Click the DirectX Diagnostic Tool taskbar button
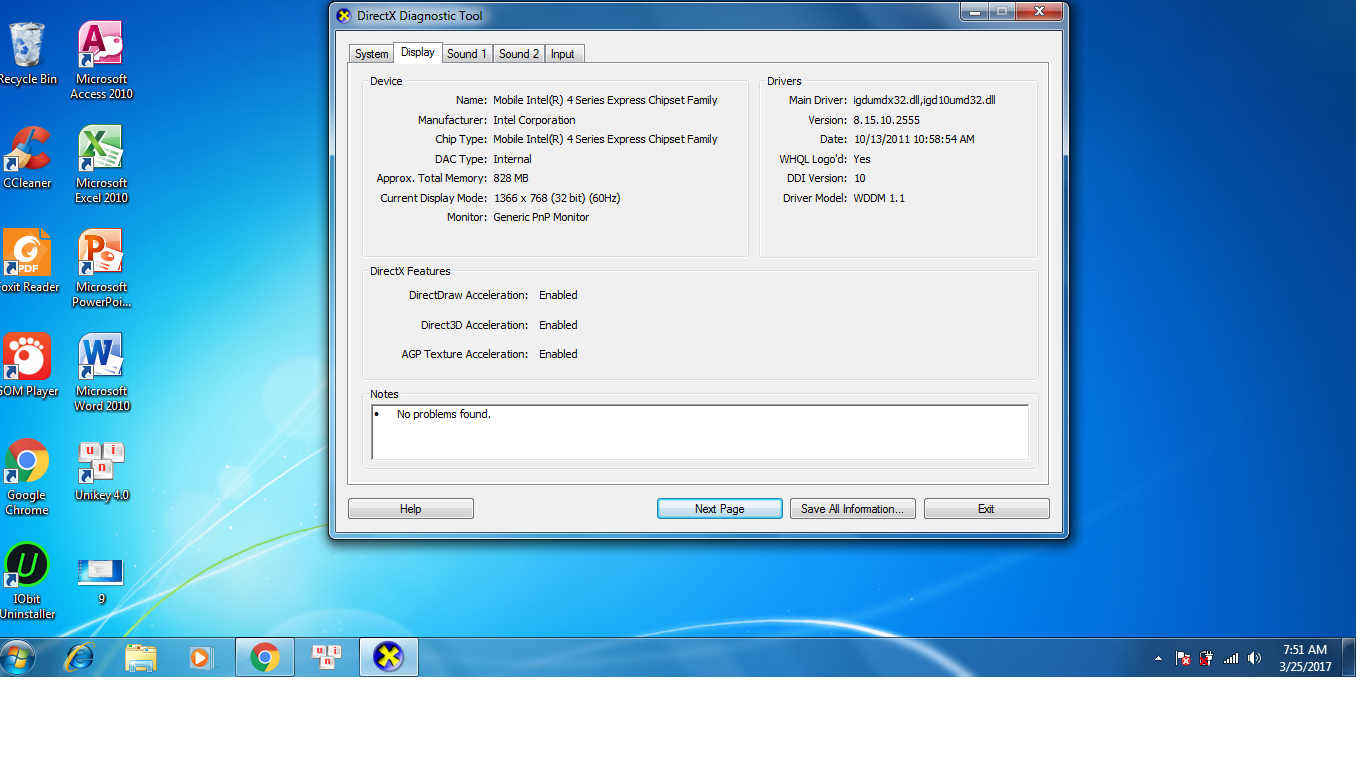The width and height of the screenshot is (1366, 768). (x=389, y=657)
